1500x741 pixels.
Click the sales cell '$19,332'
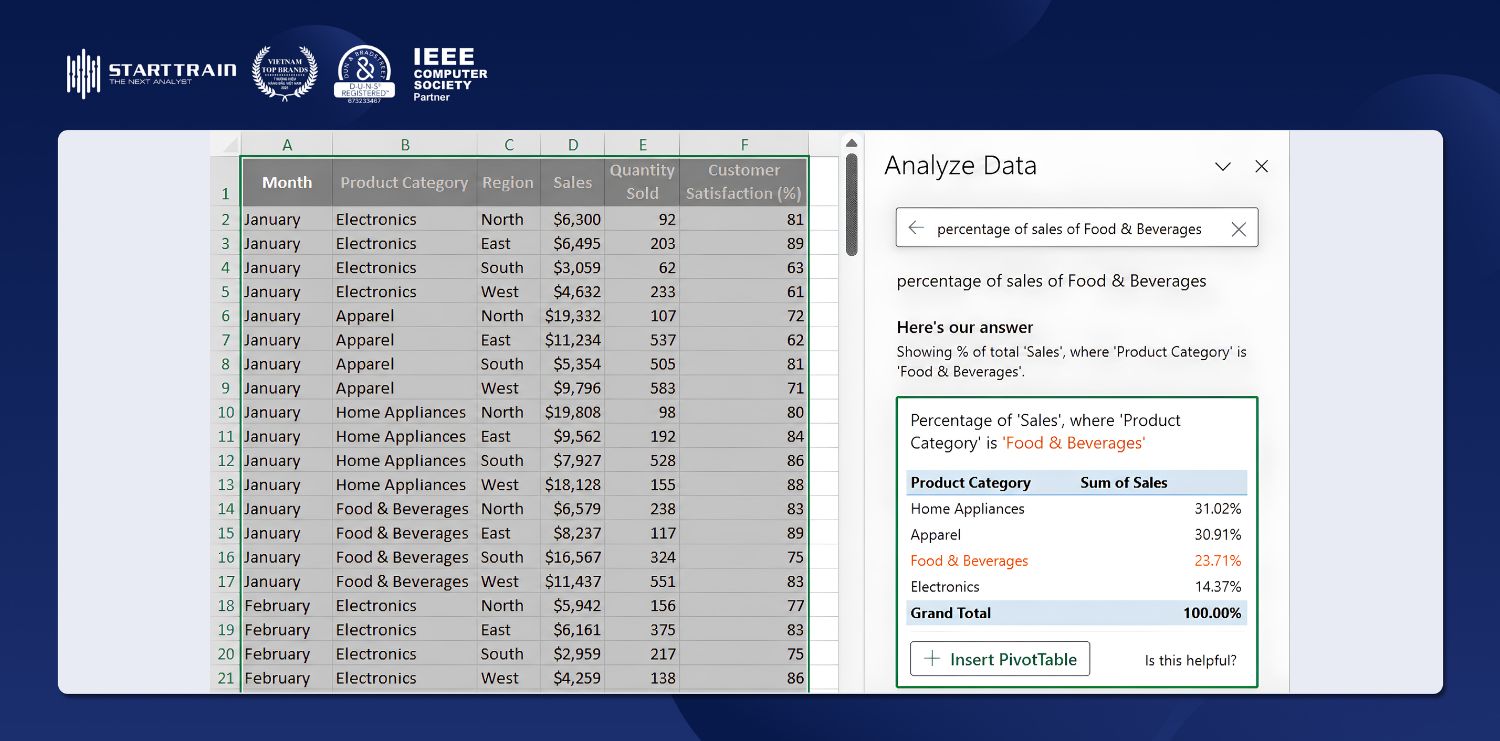[x=572, y=316]
